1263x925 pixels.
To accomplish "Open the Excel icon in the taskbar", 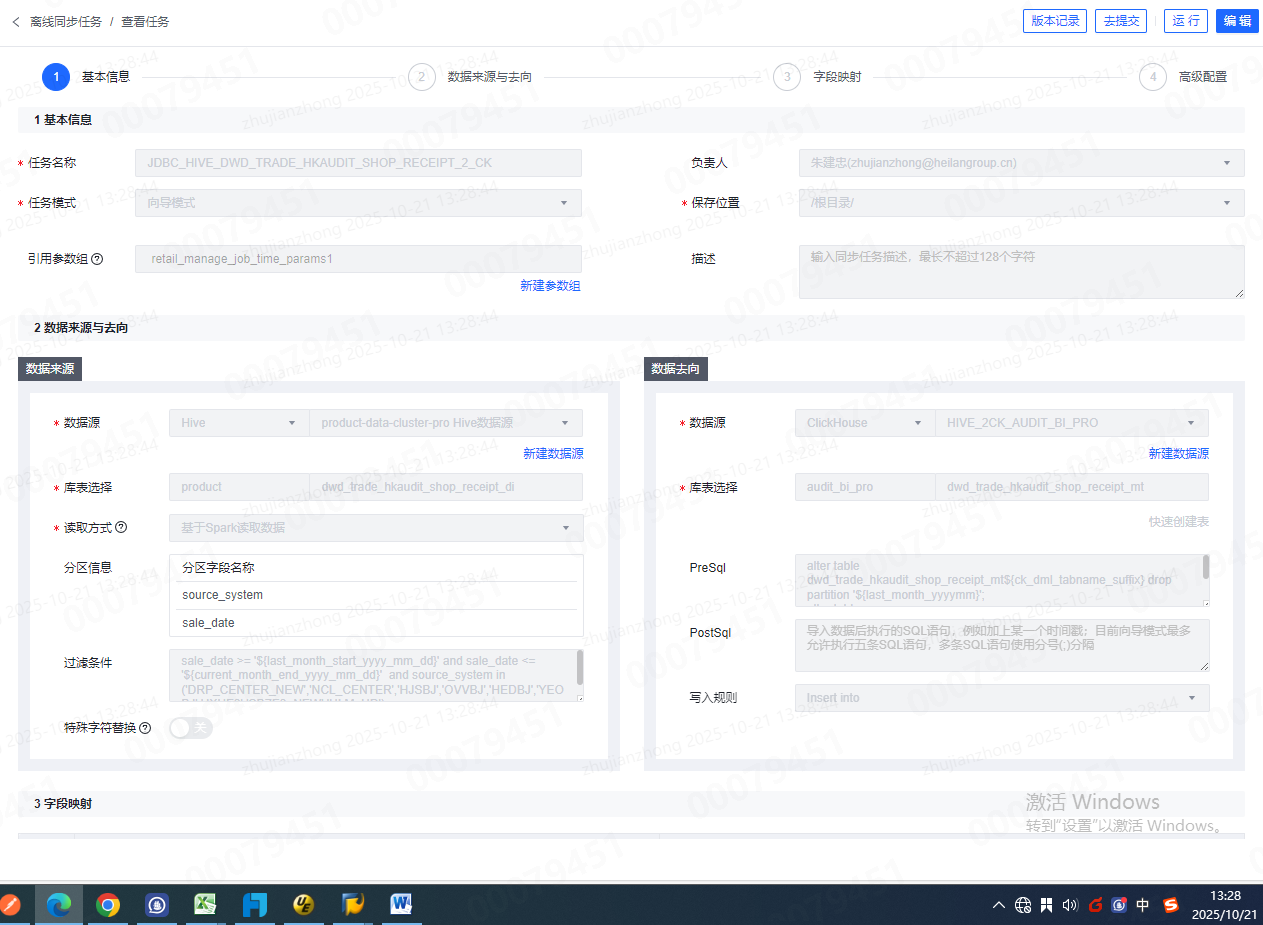I will [x=206, y=905].
